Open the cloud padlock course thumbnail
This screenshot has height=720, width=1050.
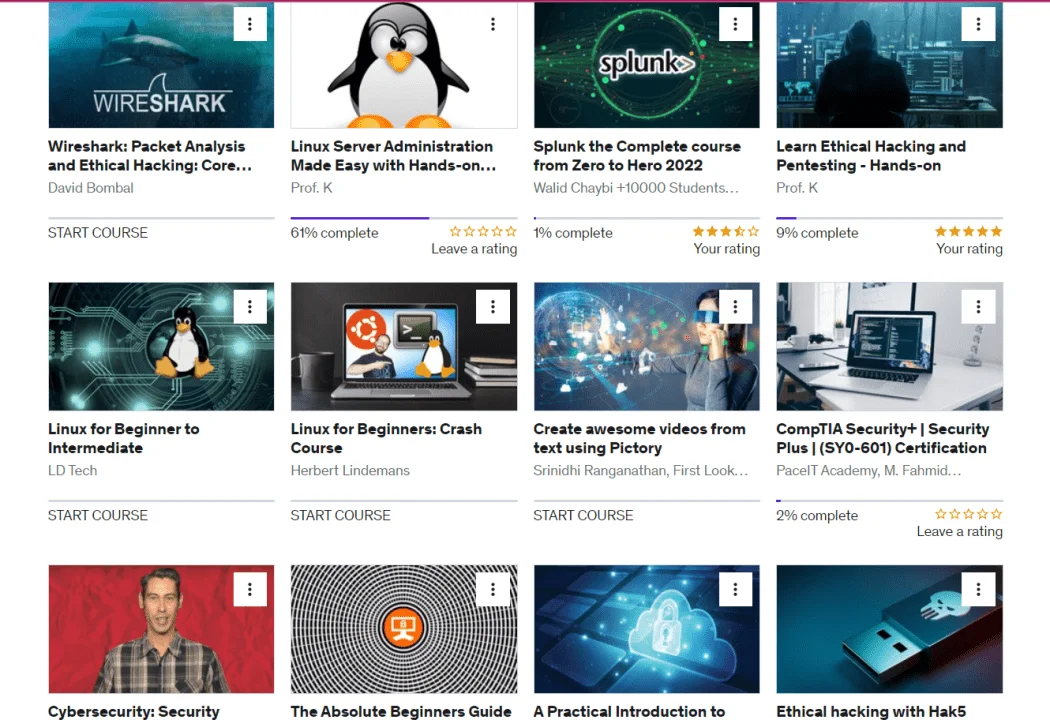tap(647, 629)
